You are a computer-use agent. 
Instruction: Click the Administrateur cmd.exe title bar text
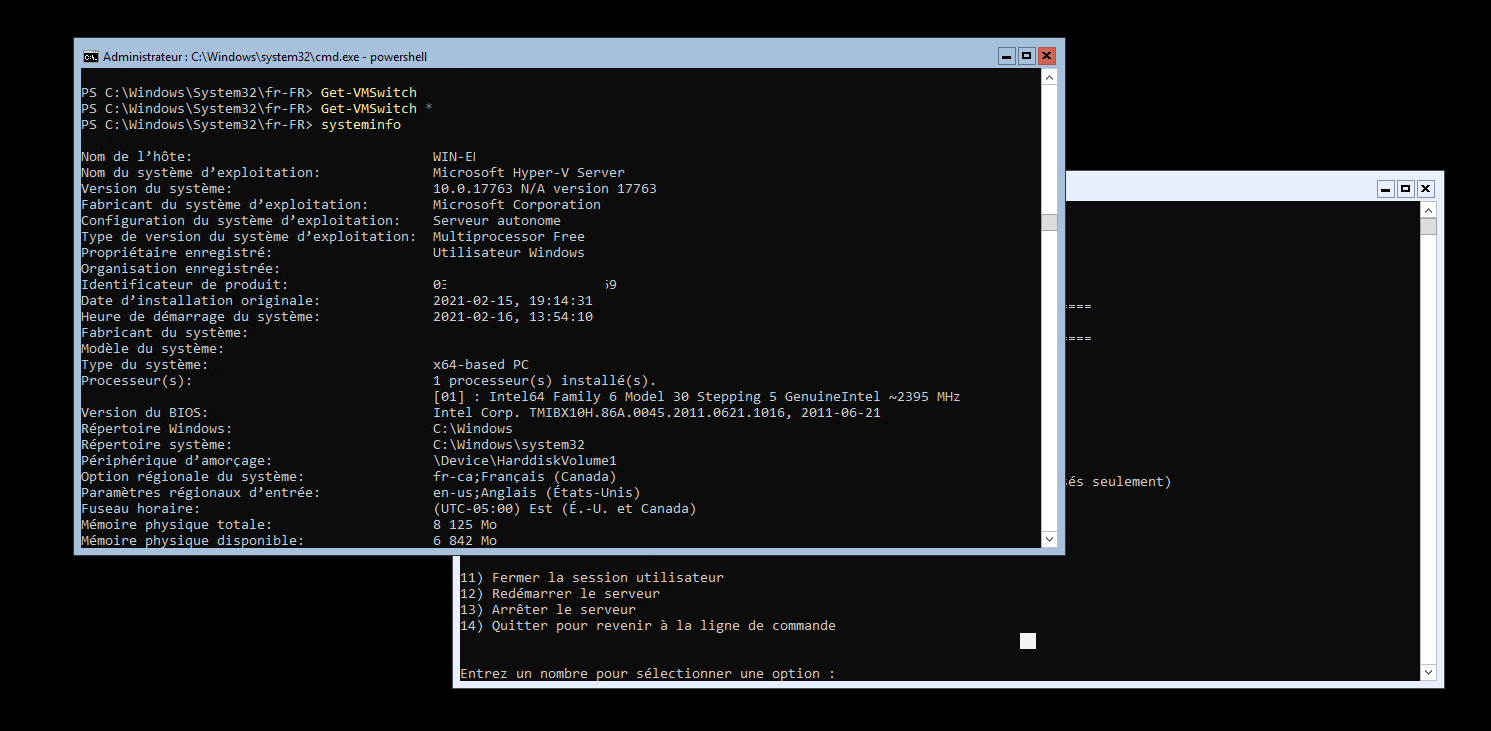265,57
